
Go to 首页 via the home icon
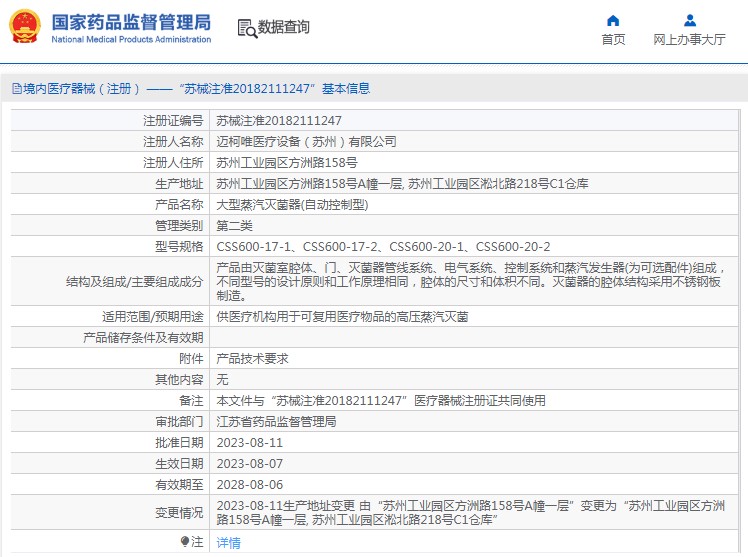point(613,21)
